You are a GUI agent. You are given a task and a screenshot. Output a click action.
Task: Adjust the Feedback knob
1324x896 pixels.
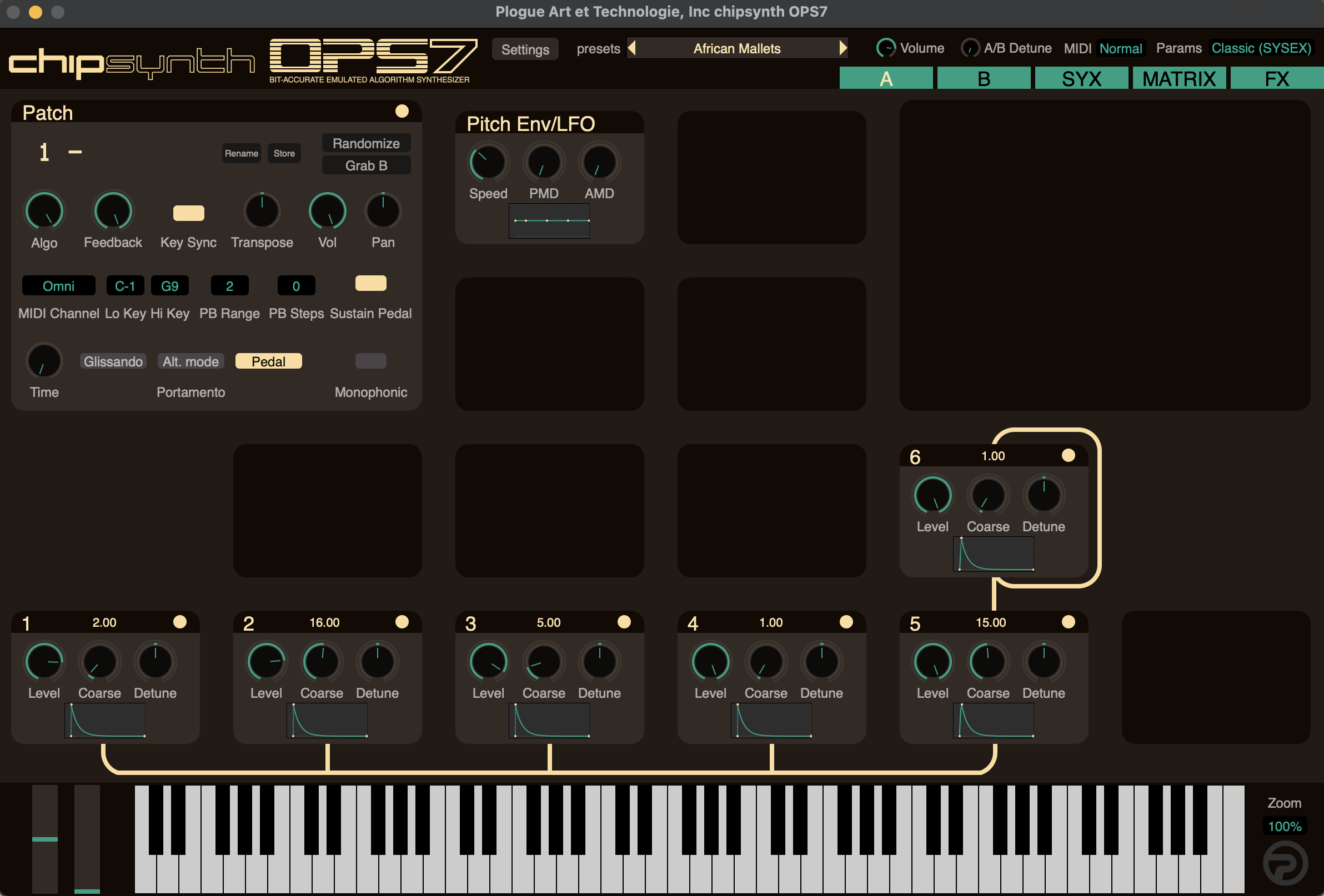(x=113, y=211)
